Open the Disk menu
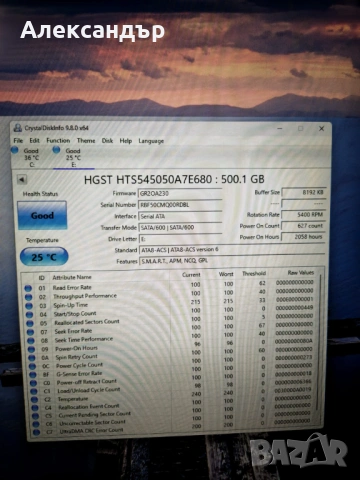 pos(107,141)
